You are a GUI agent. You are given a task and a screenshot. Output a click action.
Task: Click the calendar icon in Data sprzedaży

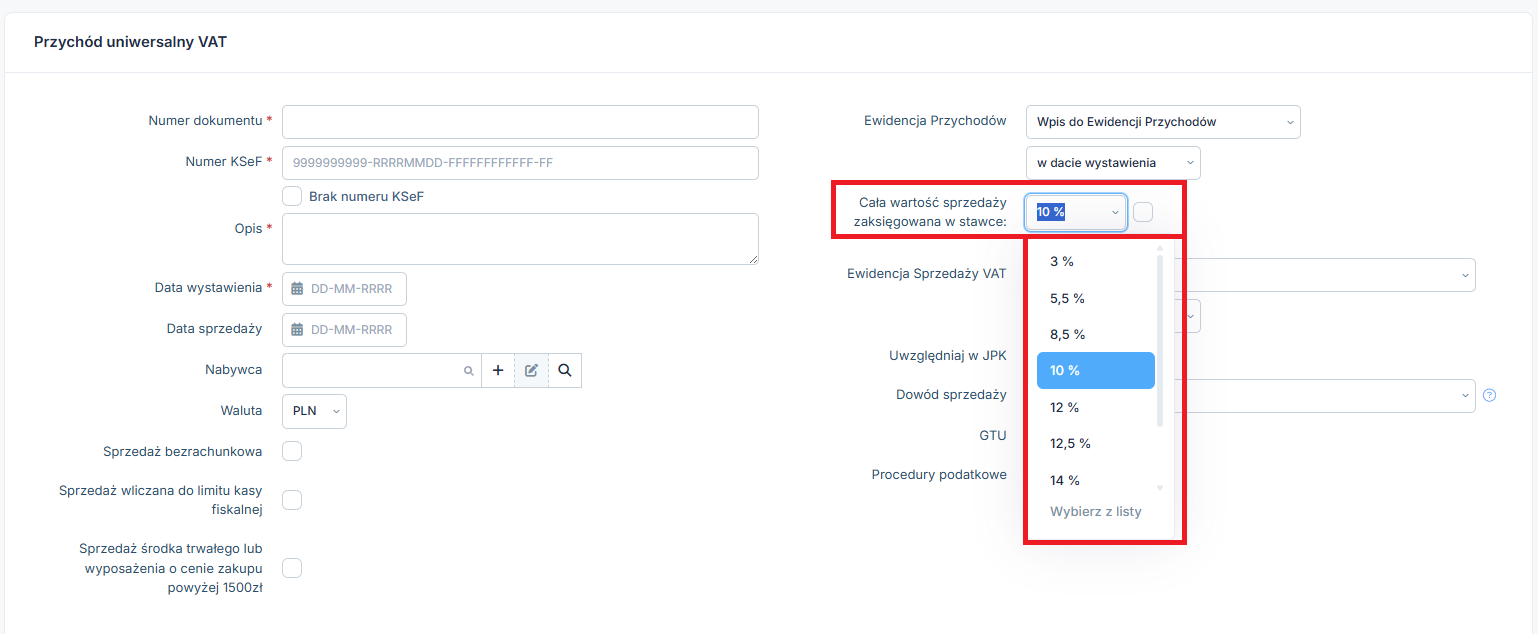coord(297,330)
